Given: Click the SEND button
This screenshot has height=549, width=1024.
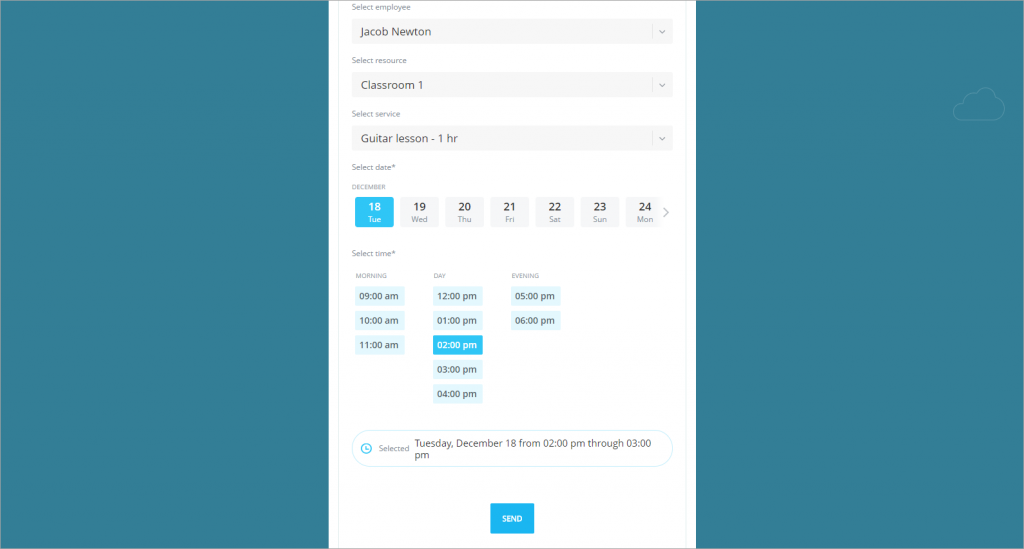Looking at the screenshot, I should 512,518.
